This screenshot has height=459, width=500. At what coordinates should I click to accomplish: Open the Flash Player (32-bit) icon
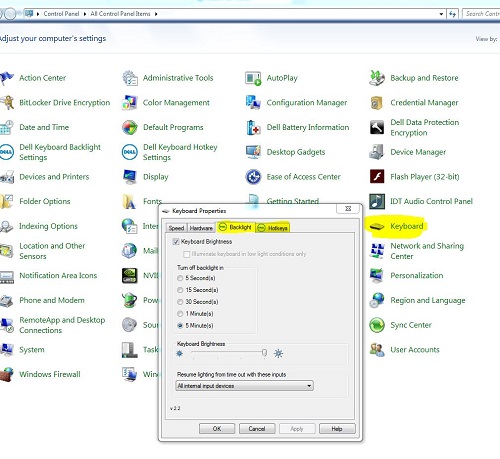pyautogui.click(x=377, y=177)
